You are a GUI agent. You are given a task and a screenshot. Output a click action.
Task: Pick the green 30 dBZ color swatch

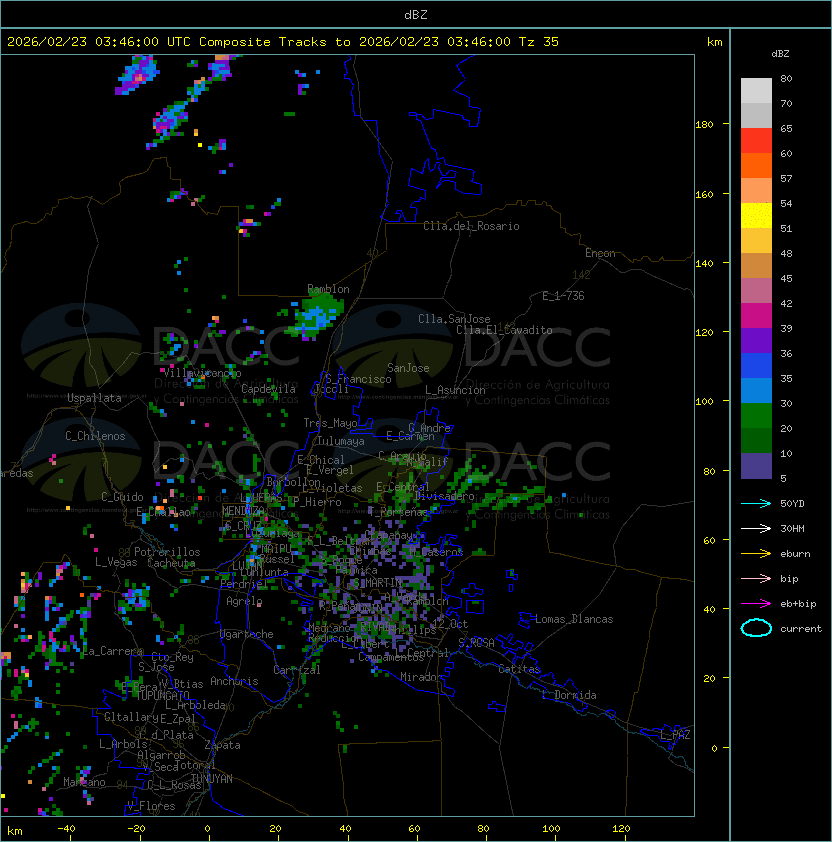pos(756,416)
